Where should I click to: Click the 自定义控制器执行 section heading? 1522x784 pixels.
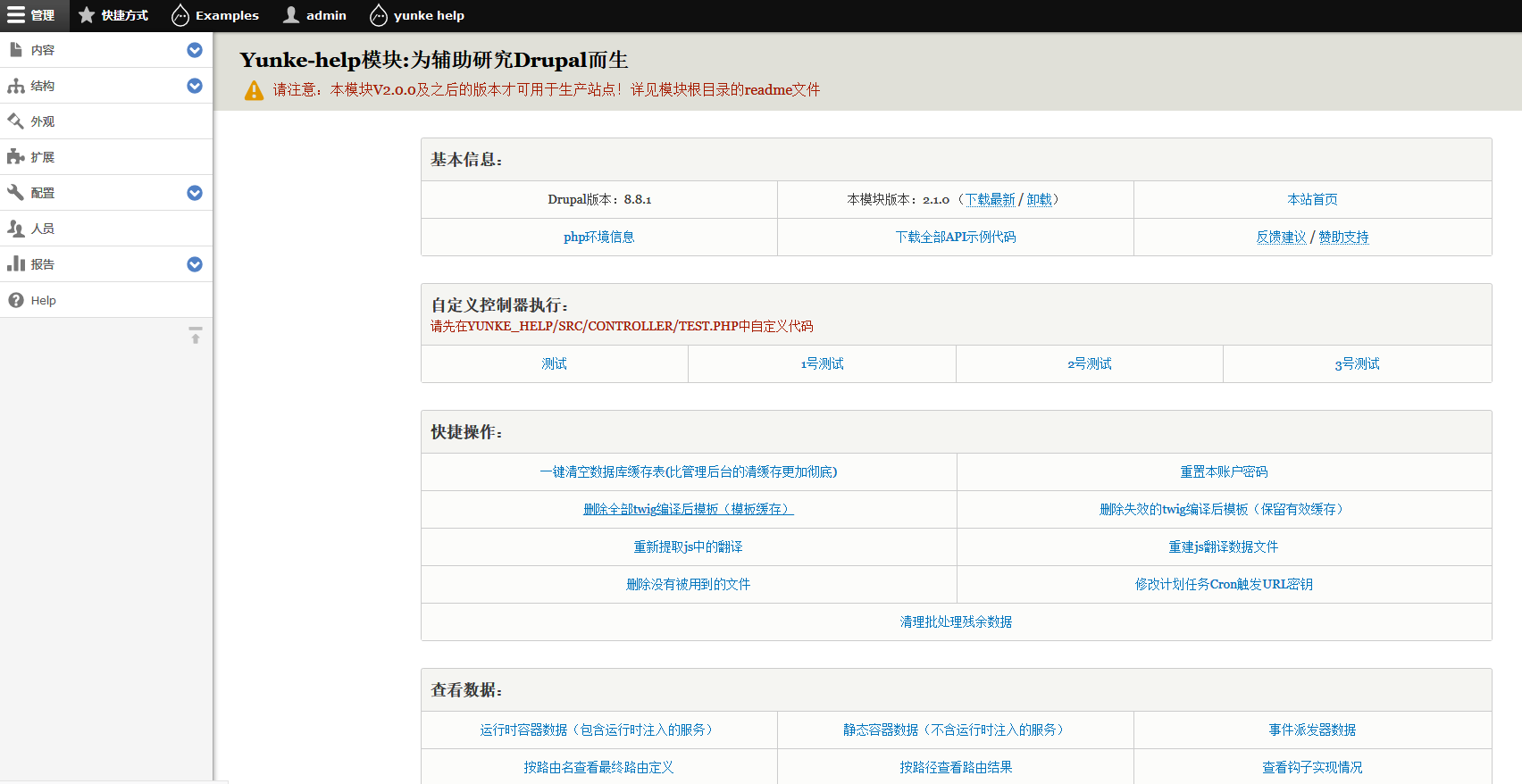coord(499,304)
